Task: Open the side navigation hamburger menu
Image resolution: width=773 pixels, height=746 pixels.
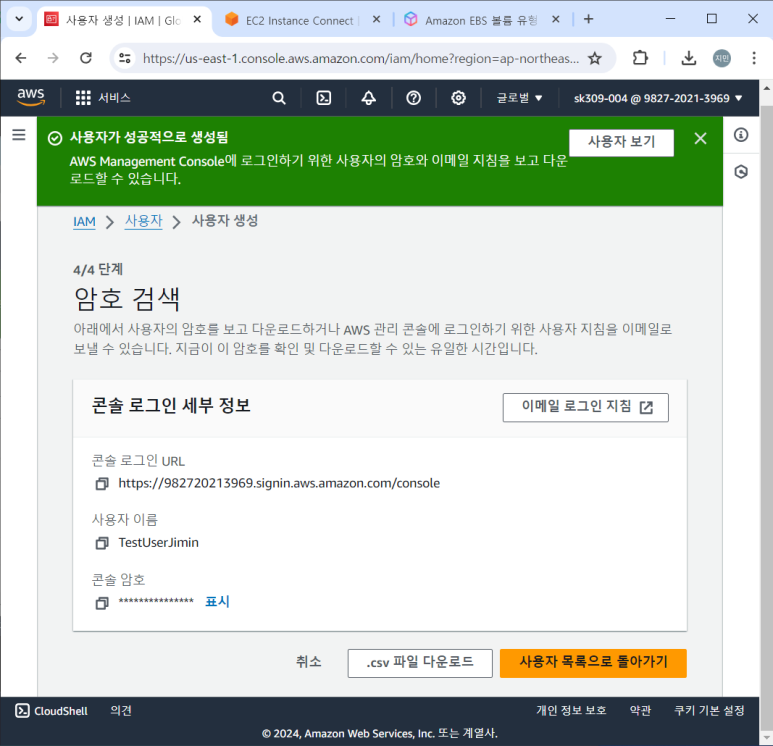Action: [19, 135]
